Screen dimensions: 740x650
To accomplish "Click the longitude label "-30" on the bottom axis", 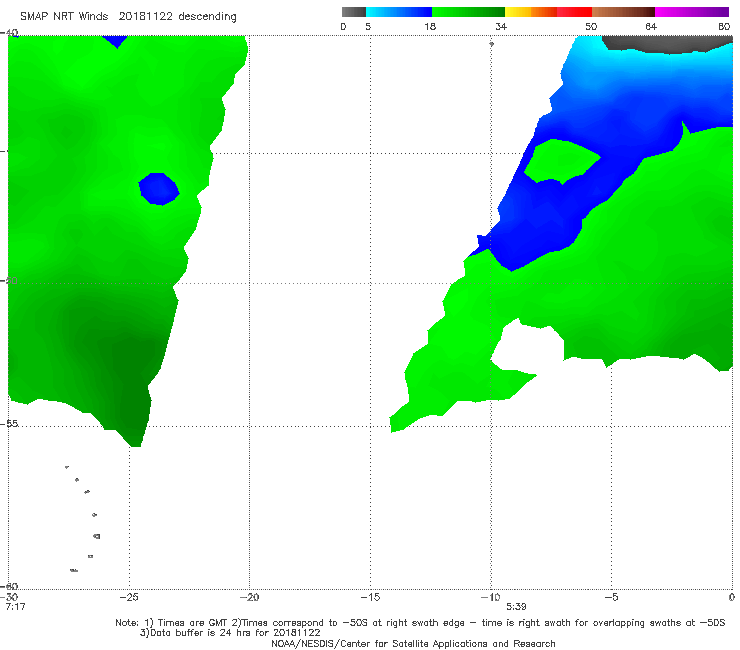I will point(9,597).
